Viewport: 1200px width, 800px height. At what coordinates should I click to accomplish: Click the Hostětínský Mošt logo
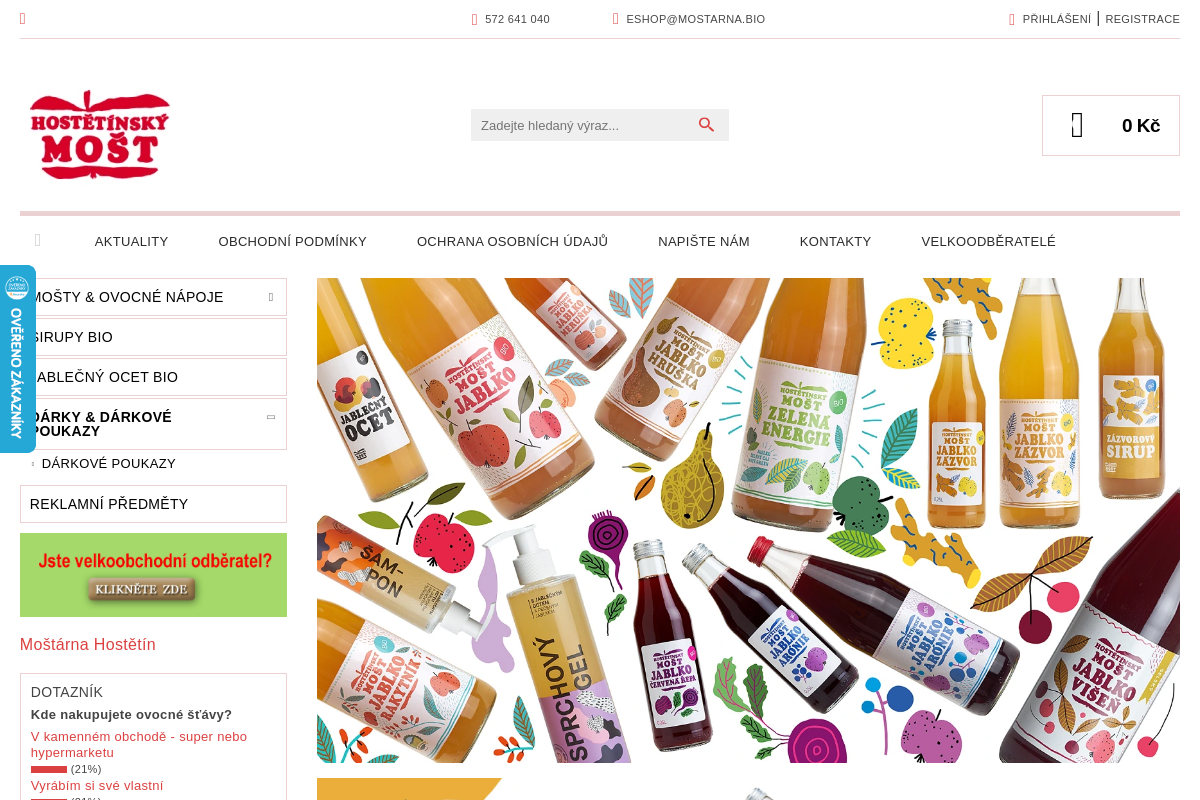(x=100, y=134)
